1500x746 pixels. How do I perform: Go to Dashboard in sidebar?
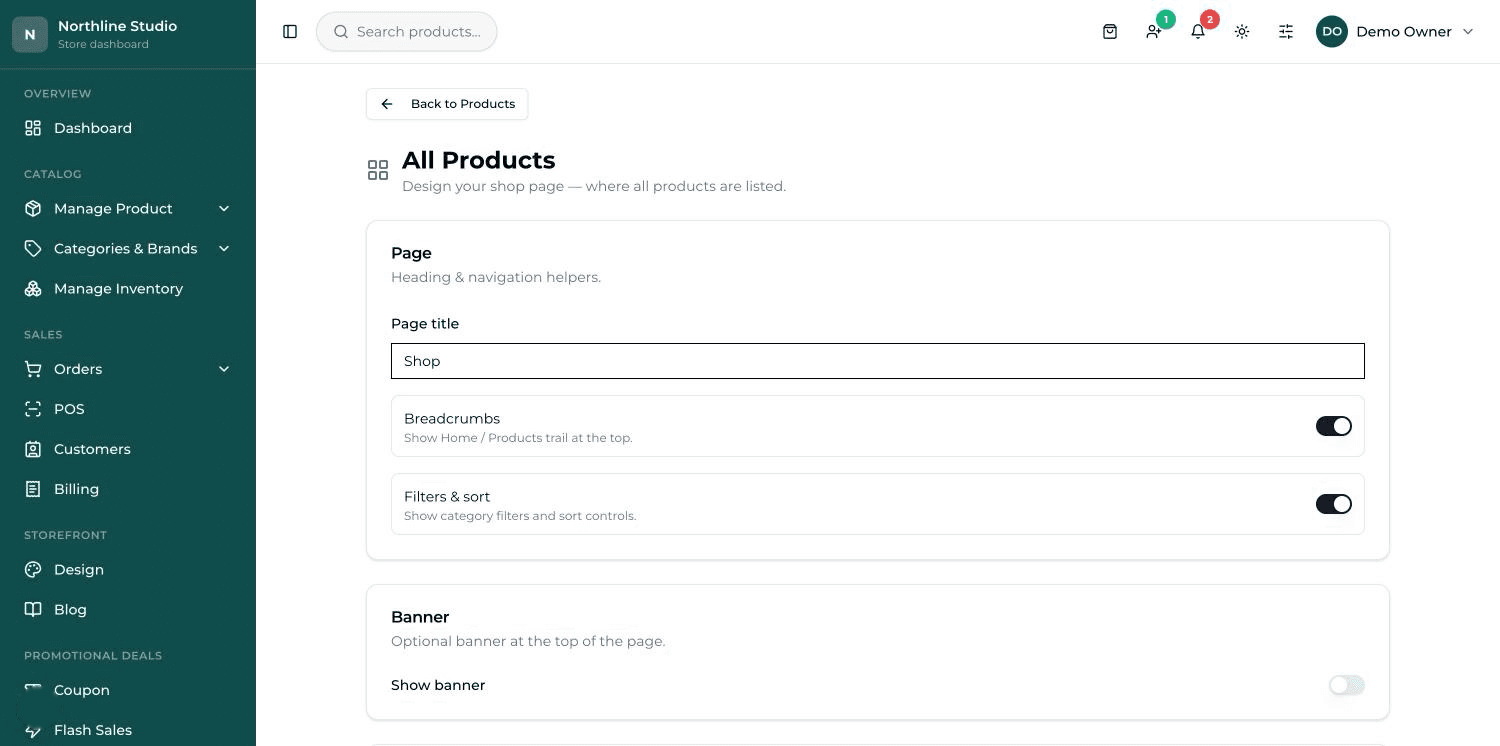[x=128, y=128]
